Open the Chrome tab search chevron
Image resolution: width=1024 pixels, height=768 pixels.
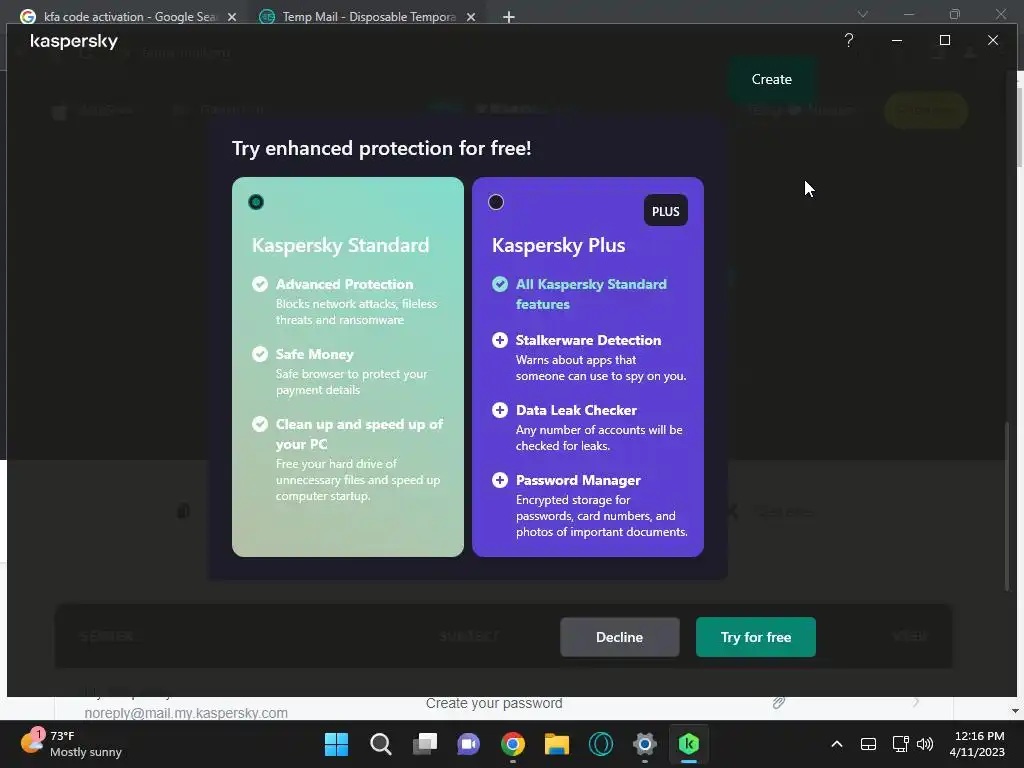click(x=863, y=14)
